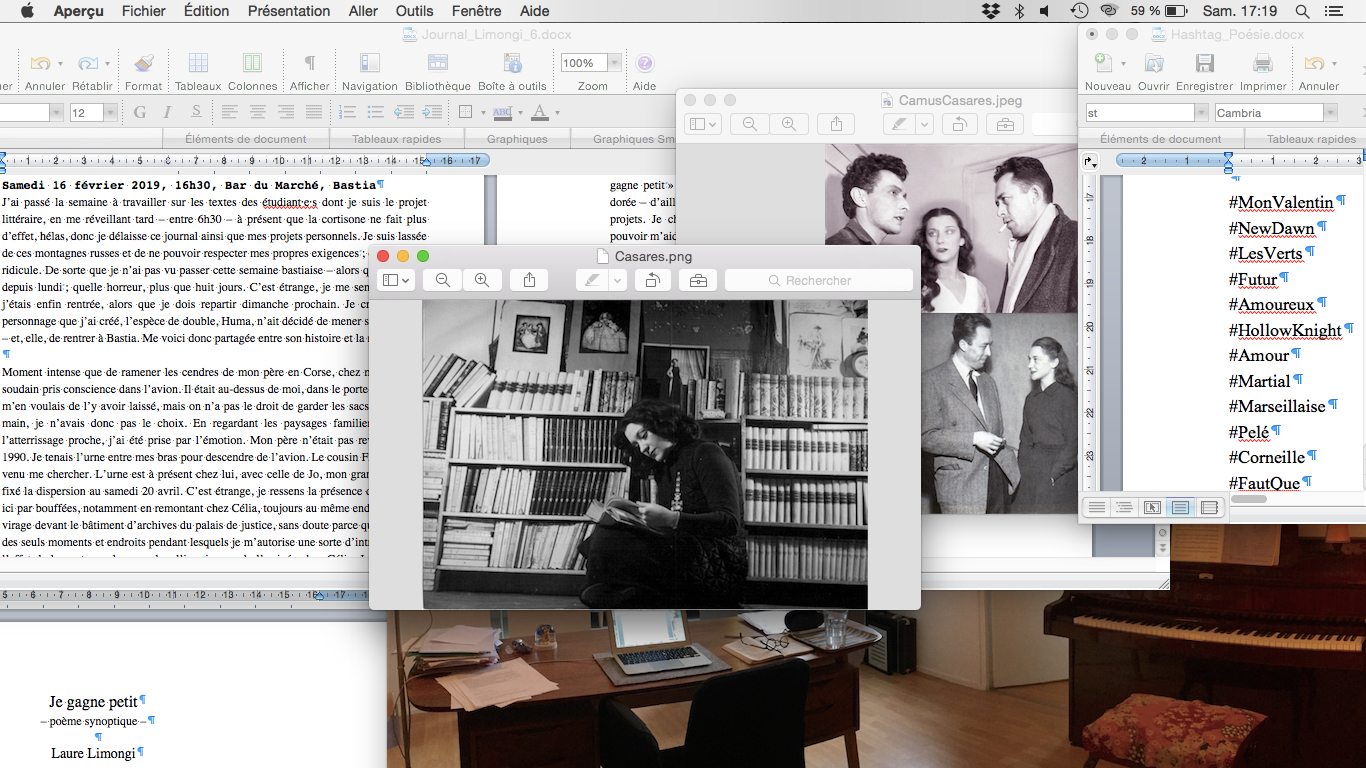Open the Boîte à outils toolbox
The height and width of the screenshot is (768, 1366).
pyautogui.click(x=512, y=64)
